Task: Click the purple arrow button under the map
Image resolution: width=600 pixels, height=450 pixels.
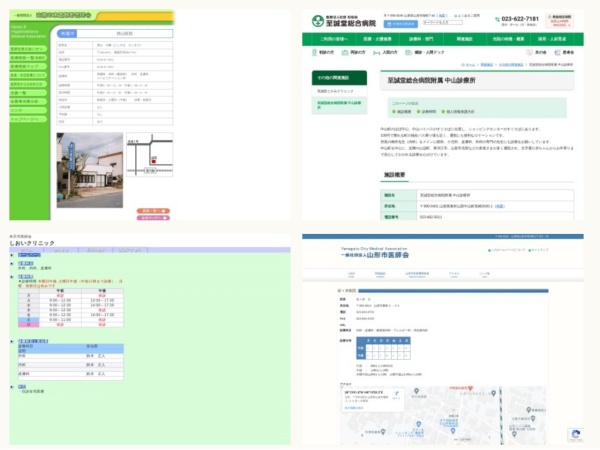Action: click(x=153, y=218)
